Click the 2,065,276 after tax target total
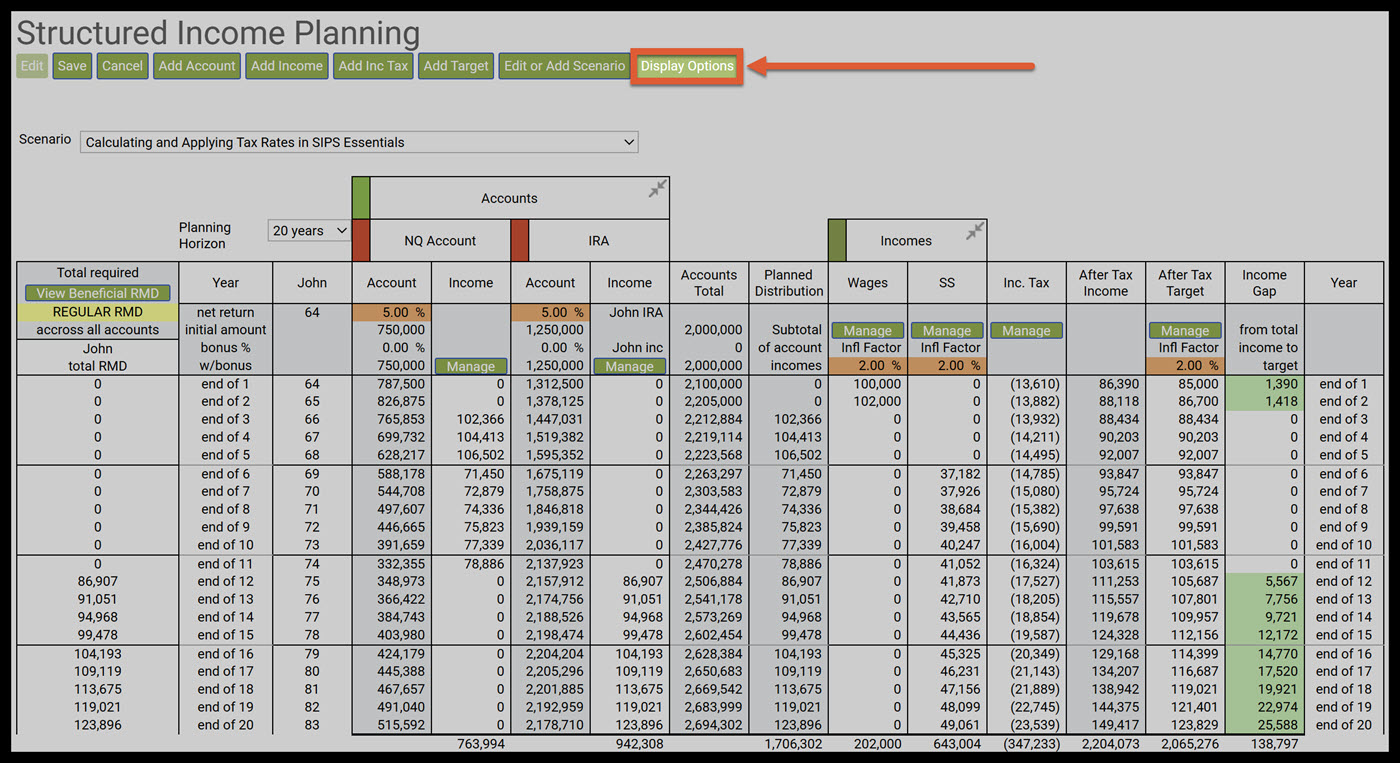 (1190, 744)
